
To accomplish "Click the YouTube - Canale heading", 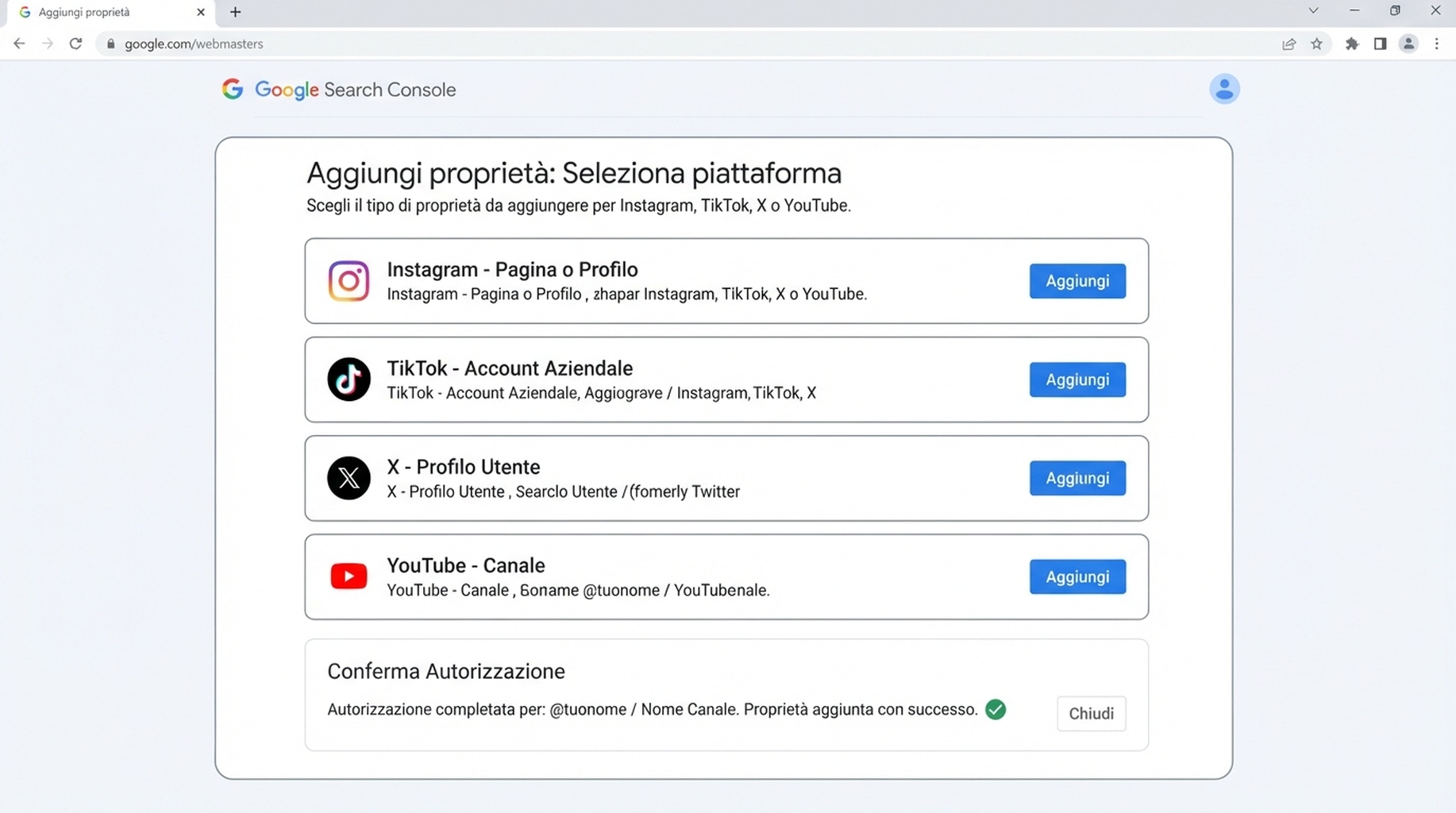I will point(465,565).
